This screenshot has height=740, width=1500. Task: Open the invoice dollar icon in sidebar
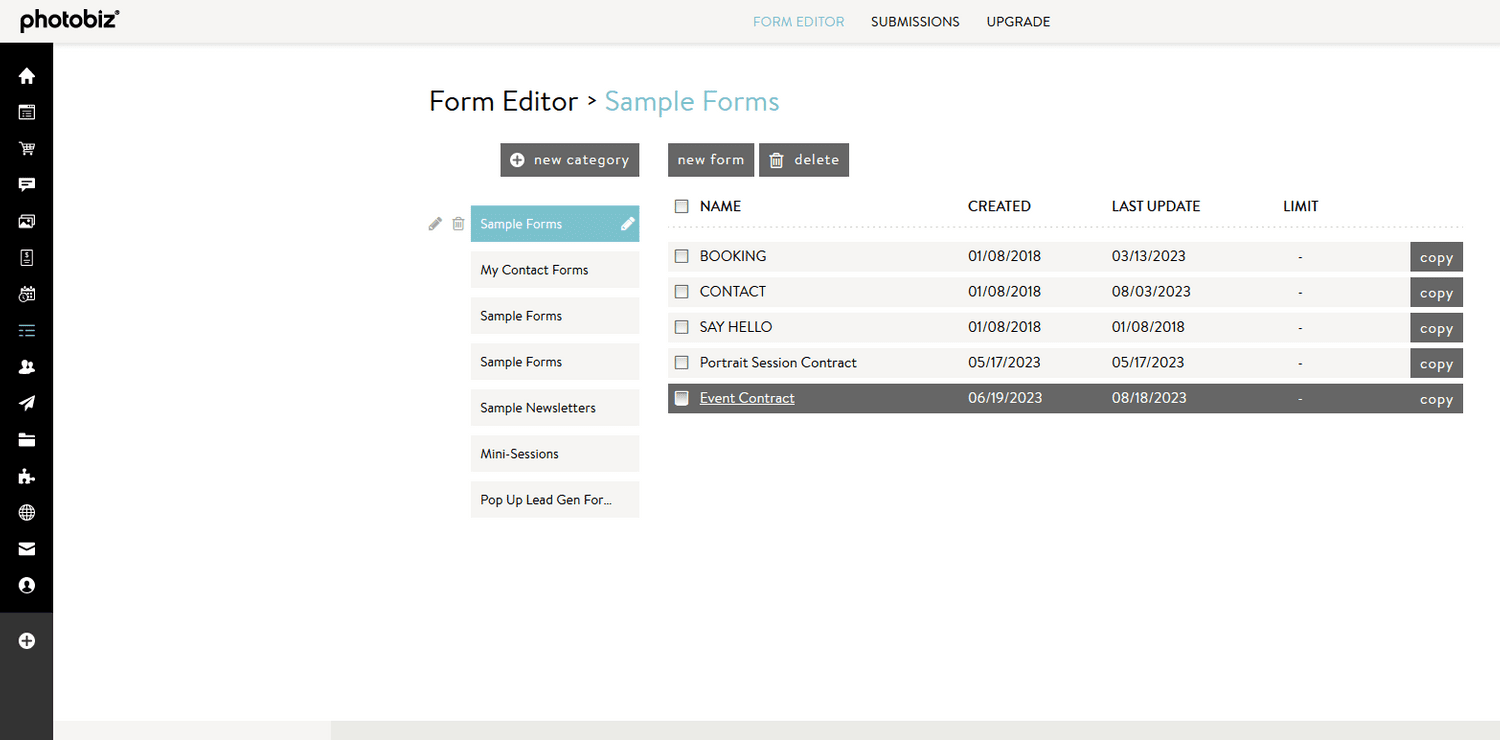[x=27, y=258]
